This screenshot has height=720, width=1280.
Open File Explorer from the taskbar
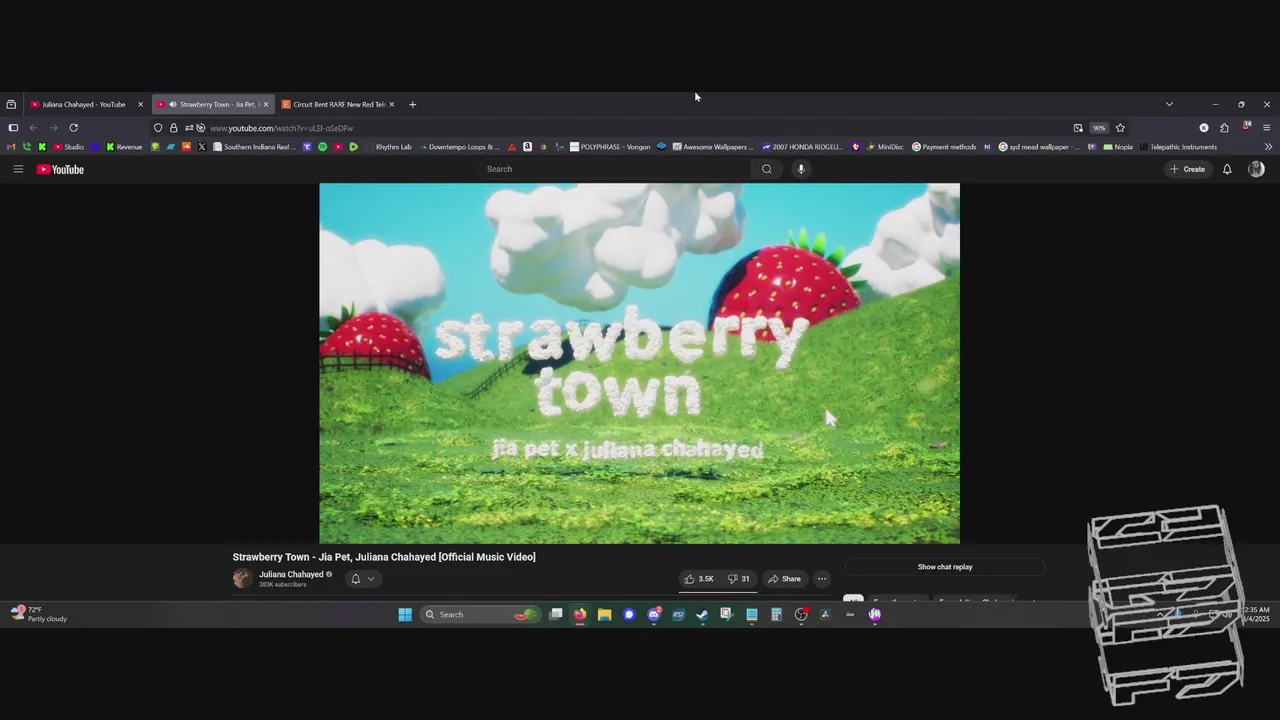[x=604, y=614]
